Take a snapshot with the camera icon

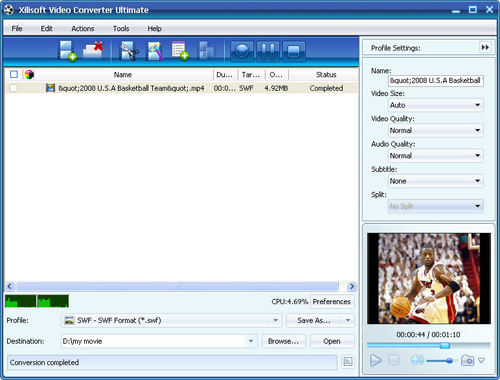(467, 360)
